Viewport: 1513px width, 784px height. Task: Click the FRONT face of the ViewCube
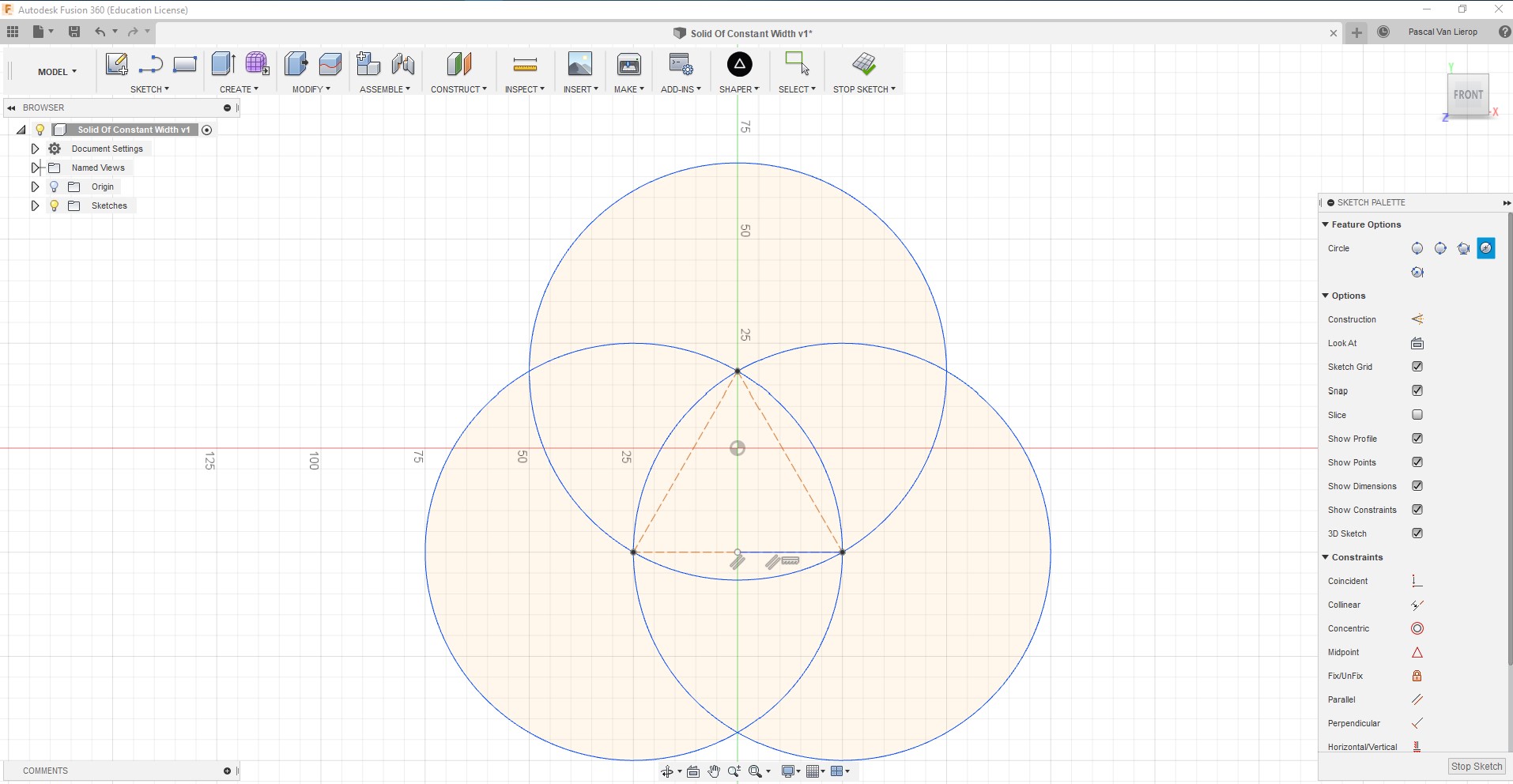coord(1468,95)
